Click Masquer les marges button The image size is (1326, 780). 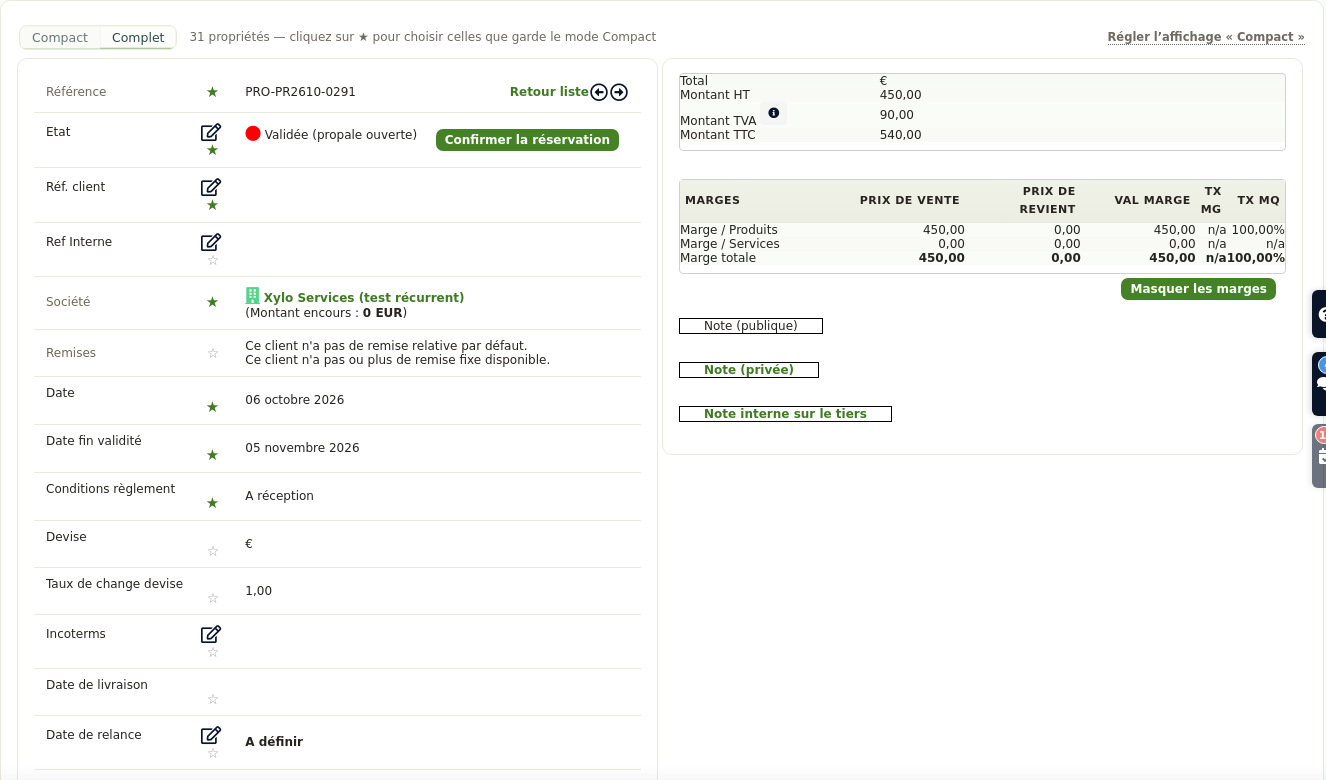(x=1198, y=289)
